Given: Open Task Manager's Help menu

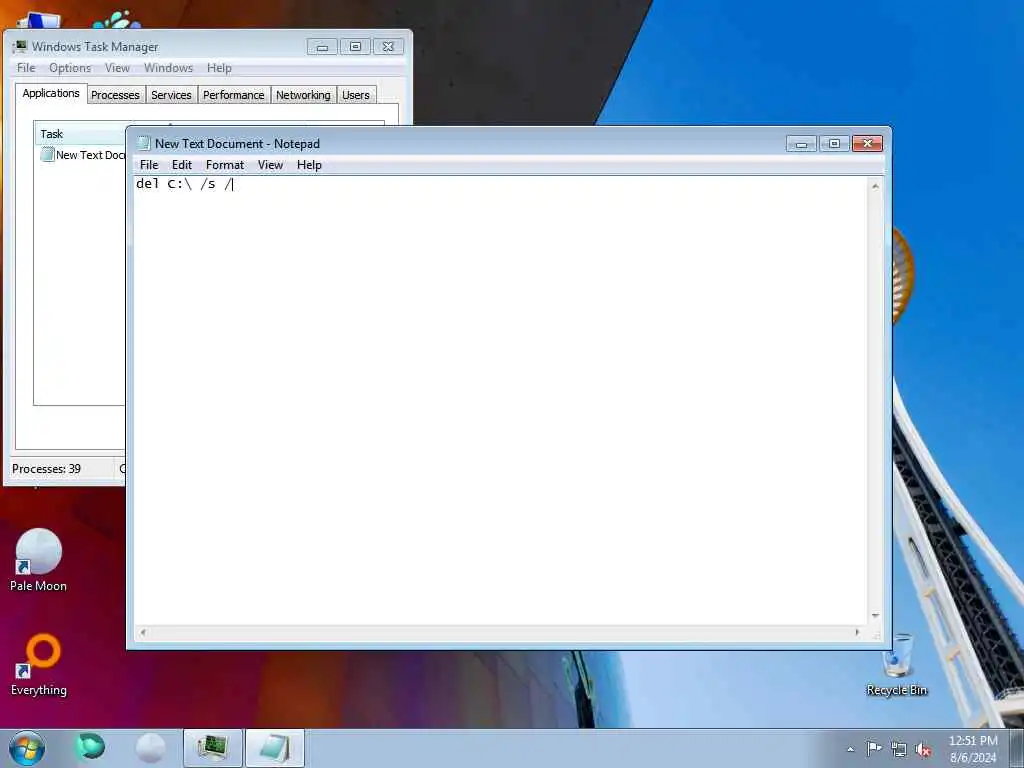Looking at the screenshot, I should point(219,68).
